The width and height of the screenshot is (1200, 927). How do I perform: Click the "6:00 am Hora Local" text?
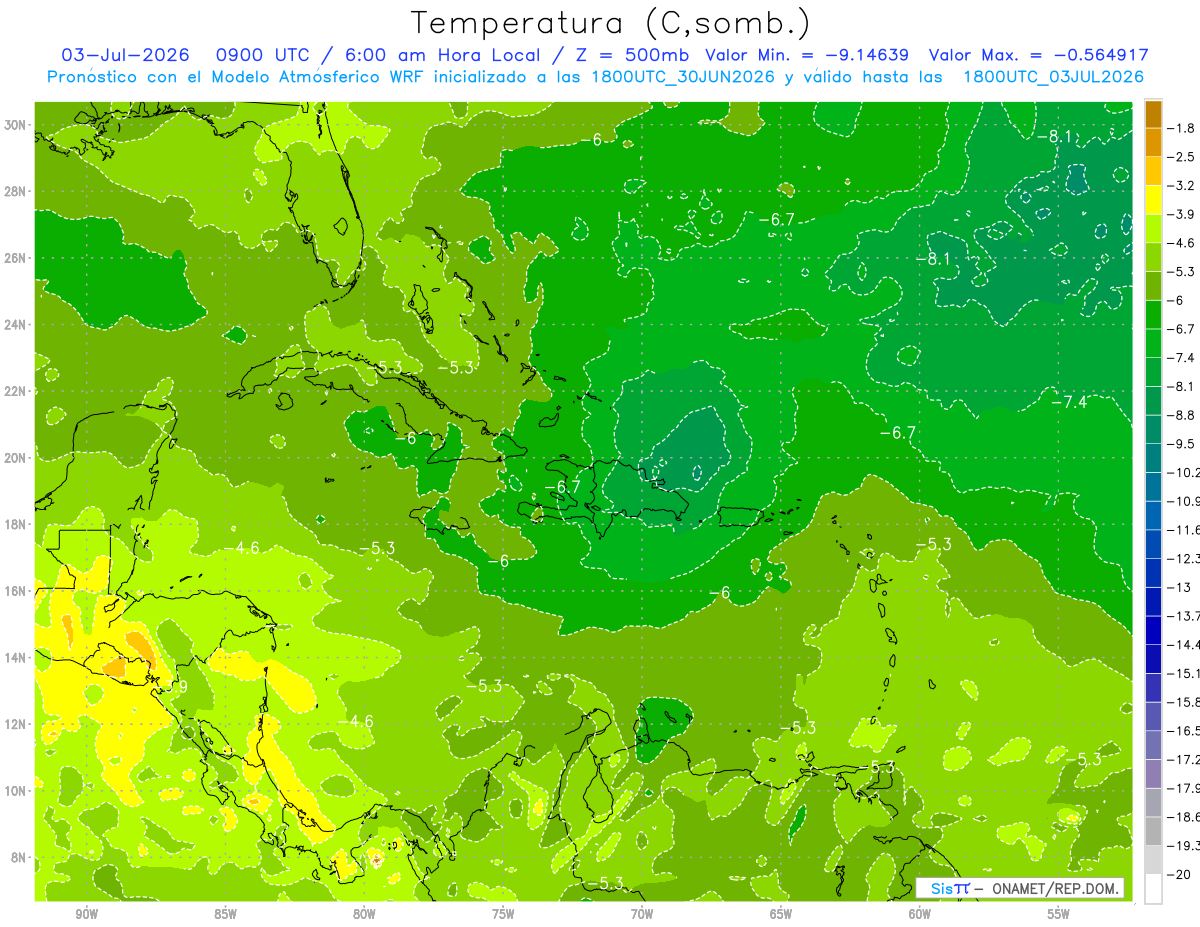click(443, 55)
